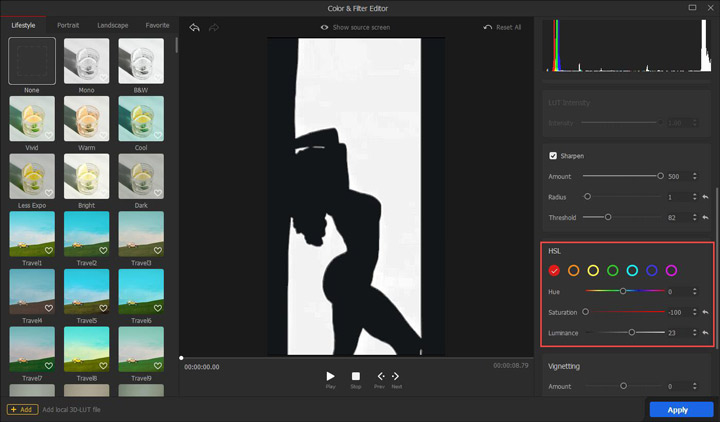Open the Landscape filter tab
This screenshot has height=422, width=720.
coord(112,24)
